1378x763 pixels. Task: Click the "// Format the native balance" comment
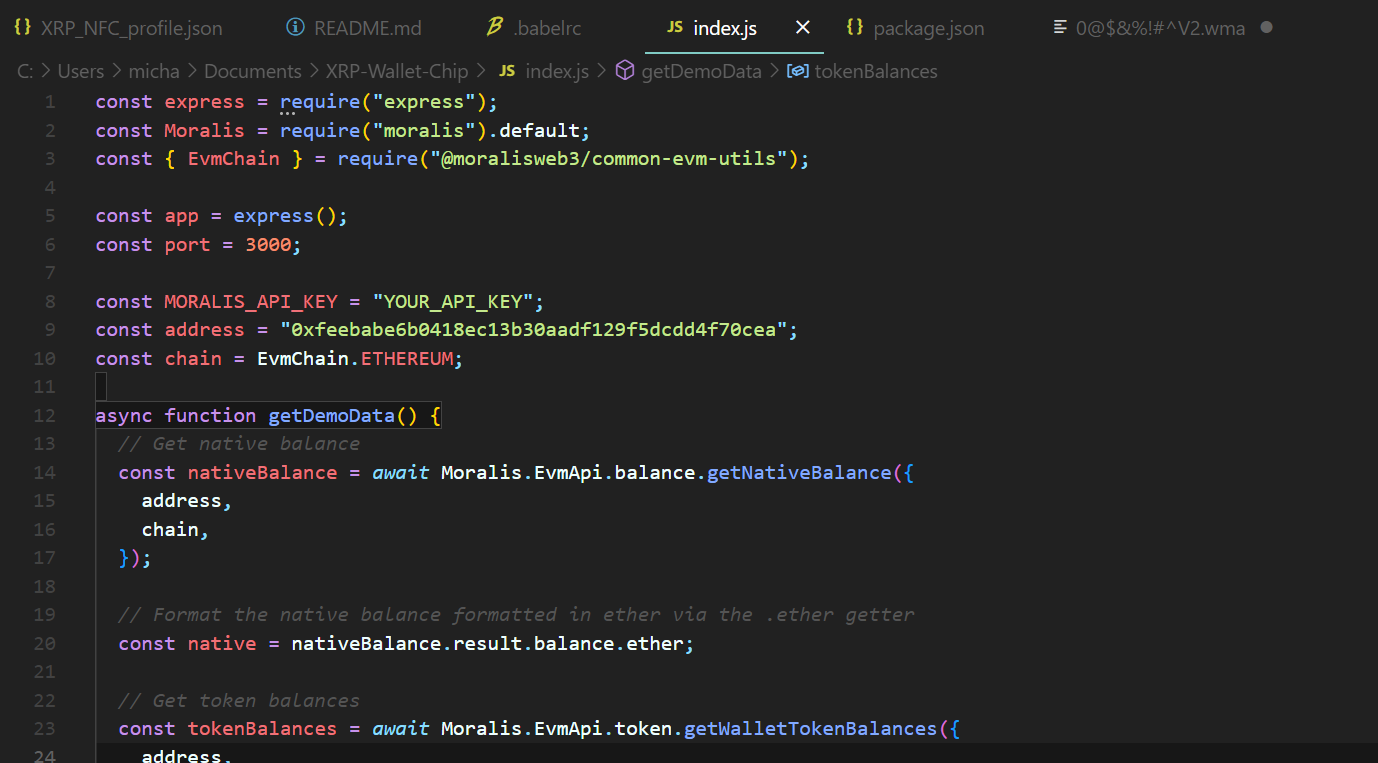pyautogui.click(x=516, y=615)
